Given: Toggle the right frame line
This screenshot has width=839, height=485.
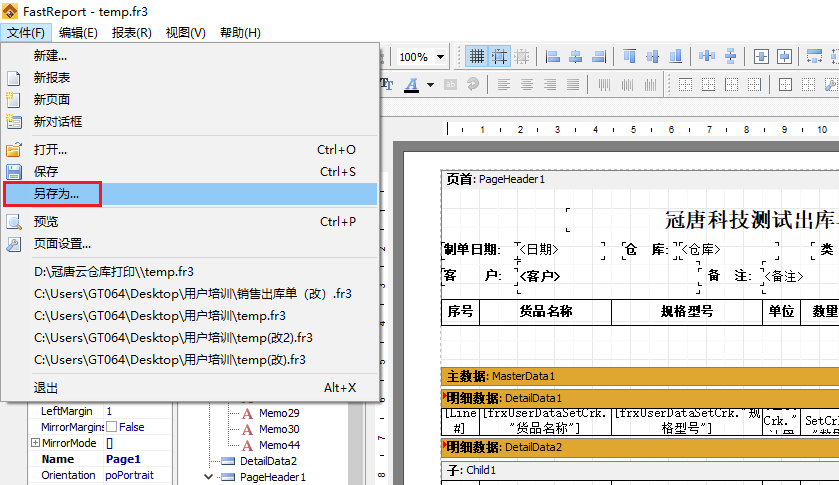Looking at the screenshot, I should tap(754, 85).
